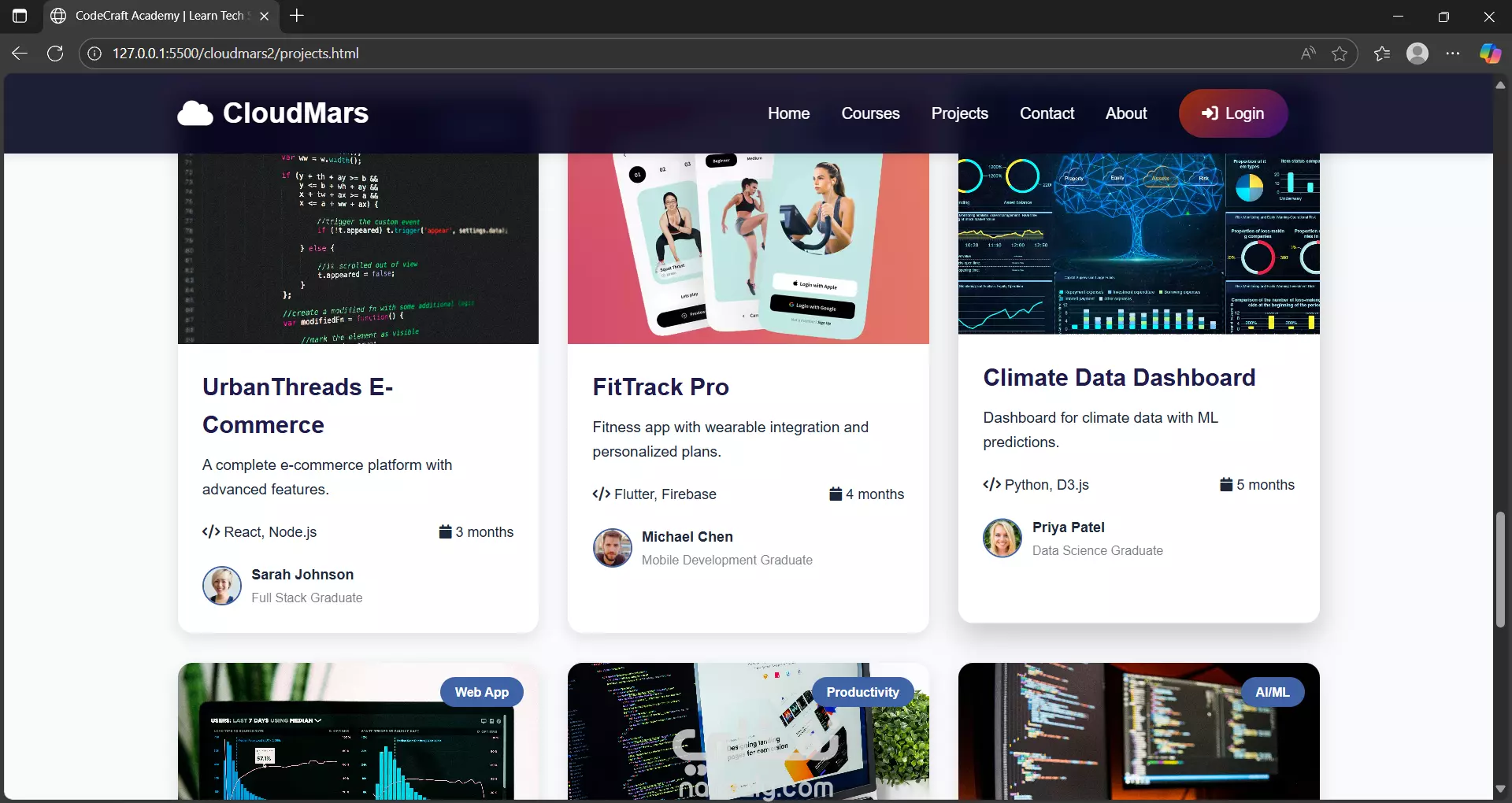Click 'React, Node.js' tech text

click(270, 532)
